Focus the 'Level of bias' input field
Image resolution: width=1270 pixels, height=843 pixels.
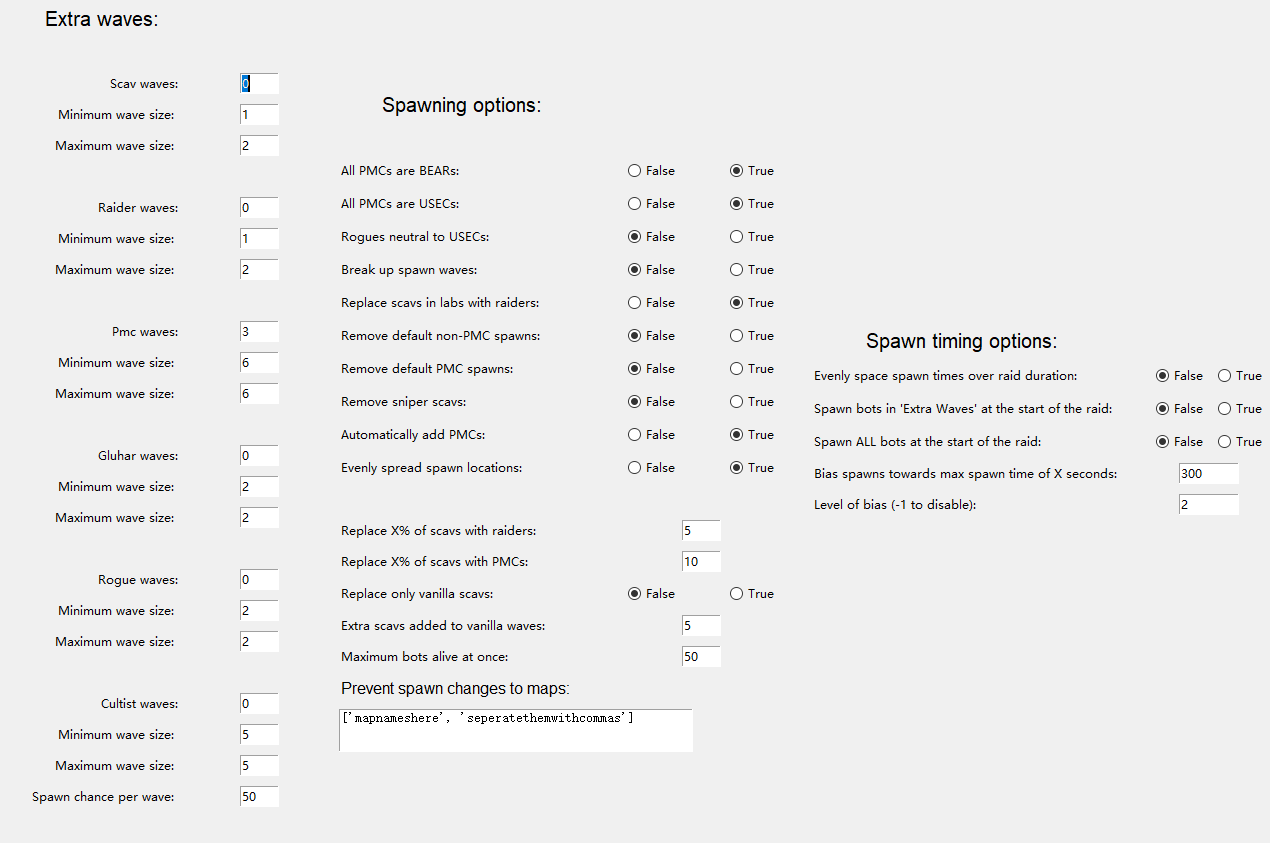point(1208,505)
